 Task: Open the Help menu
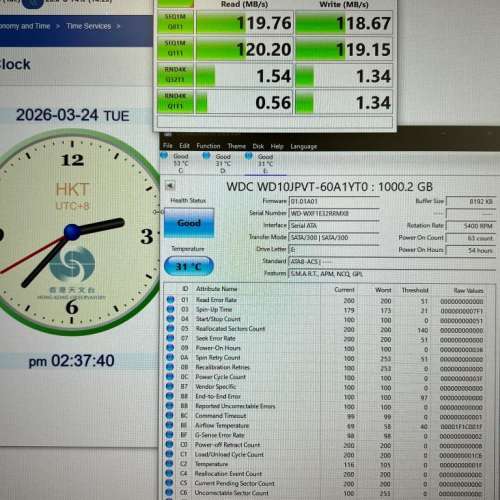277,146
